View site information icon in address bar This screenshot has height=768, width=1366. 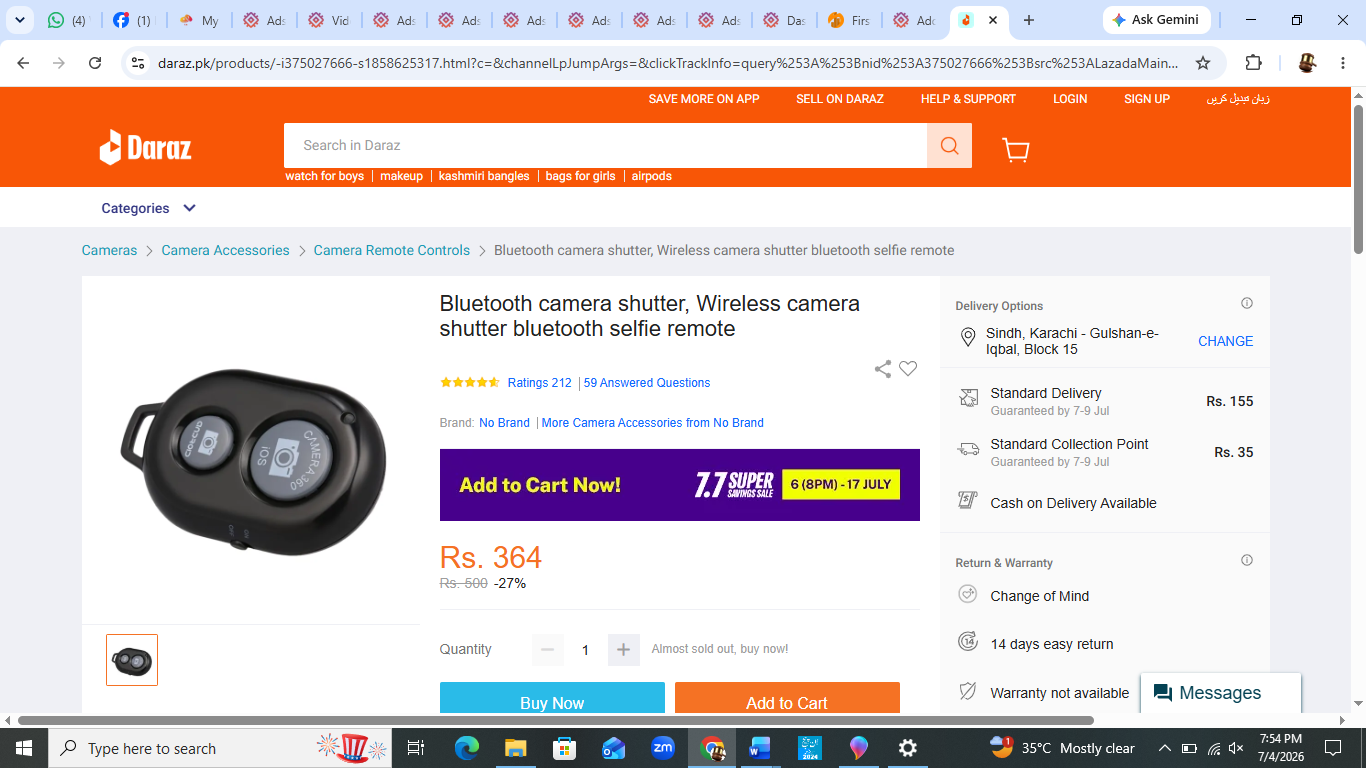(139, 63)
